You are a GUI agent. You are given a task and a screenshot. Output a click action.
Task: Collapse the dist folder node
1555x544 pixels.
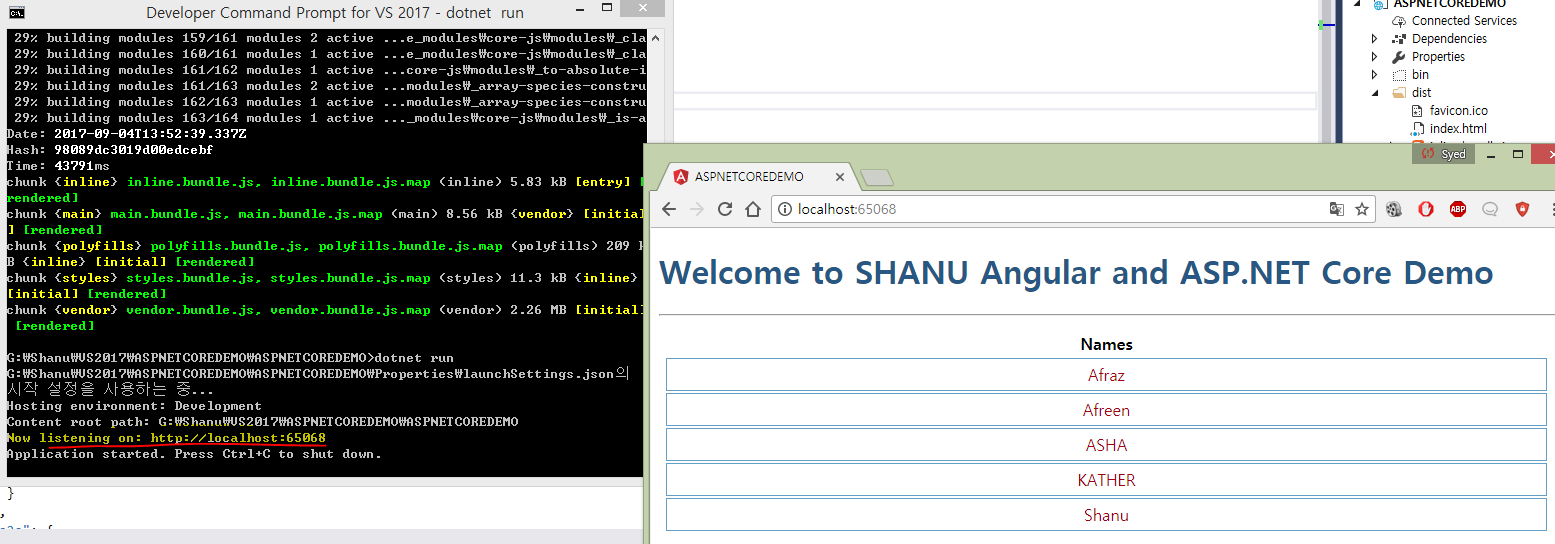pos(1375,93)
